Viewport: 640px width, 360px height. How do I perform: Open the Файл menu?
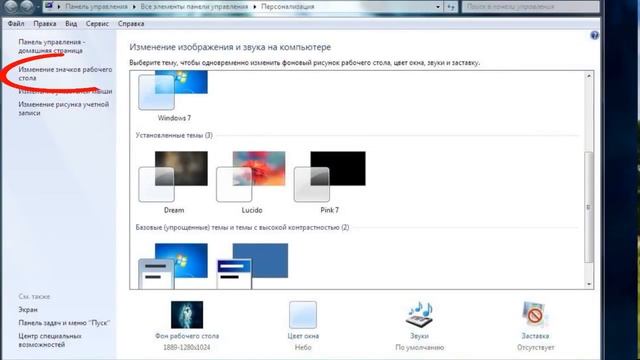tap(16, 24)
